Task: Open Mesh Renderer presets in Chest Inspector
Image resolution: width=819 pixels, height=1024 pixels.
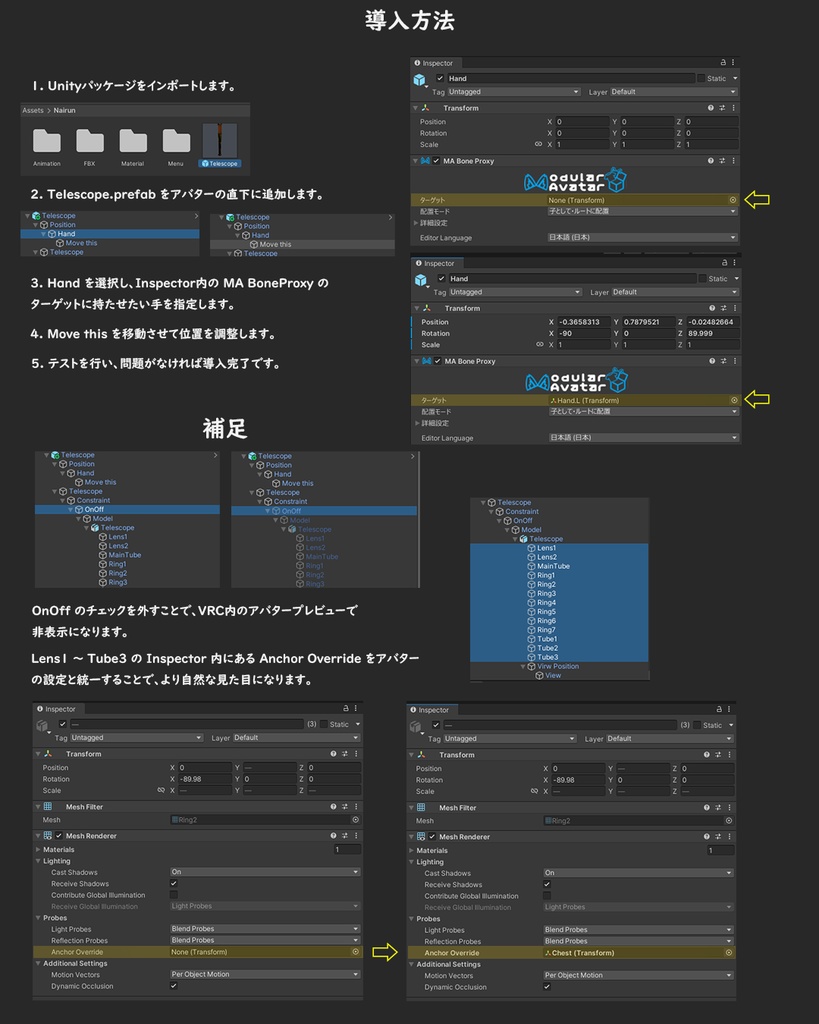Action: click(x=718, y=837)
